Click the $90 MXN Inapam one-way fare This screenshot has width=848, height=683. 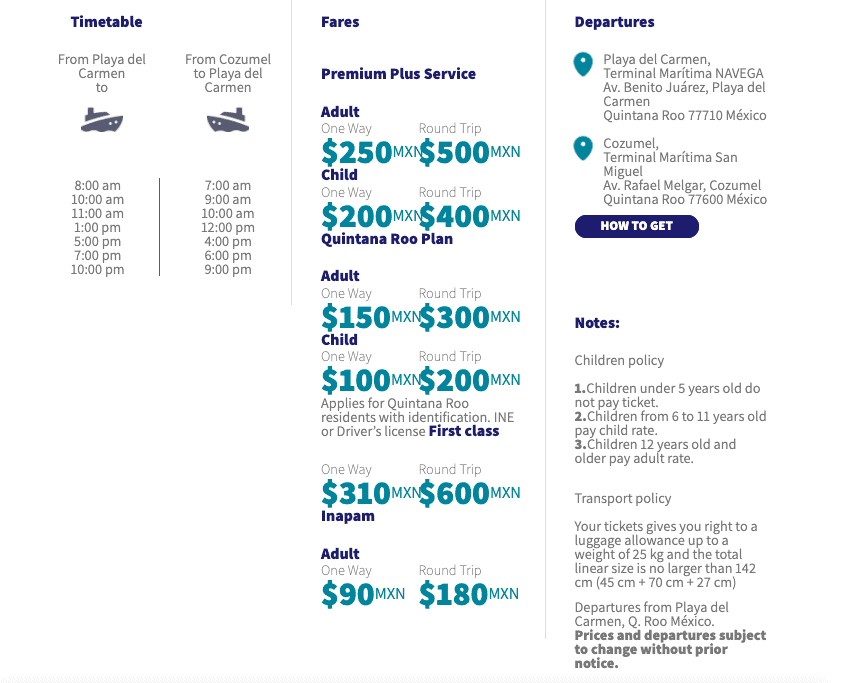(x=362, y=594)
